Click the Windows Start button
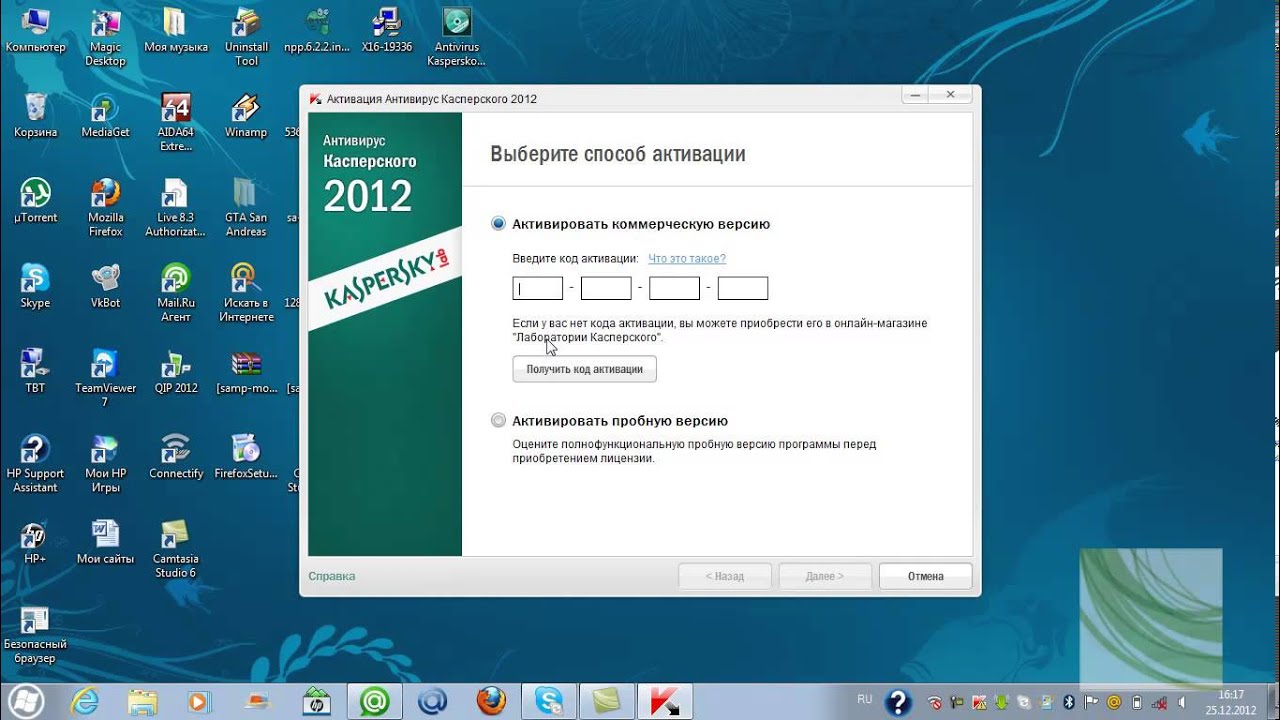Screen dimensions: 1280x720 click(25, 701)
